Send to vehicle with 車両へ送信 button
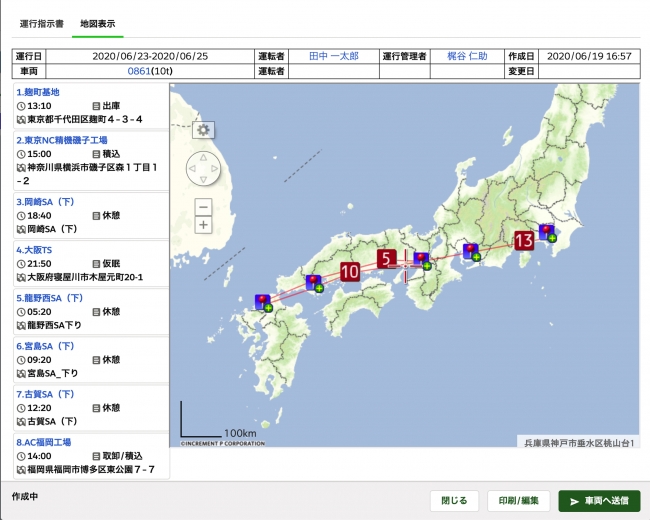Image resolution: width=650 pixels, height=520 pixels. (598, 500)
